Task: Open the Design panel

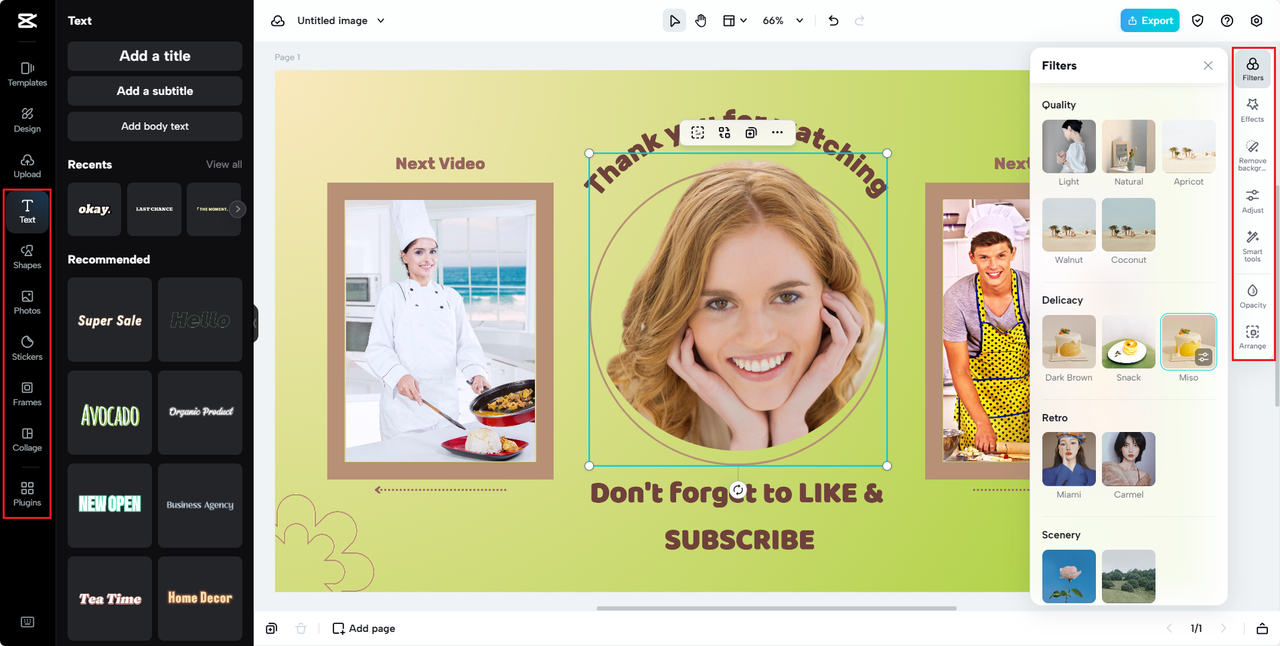Action: pos(27,120)
